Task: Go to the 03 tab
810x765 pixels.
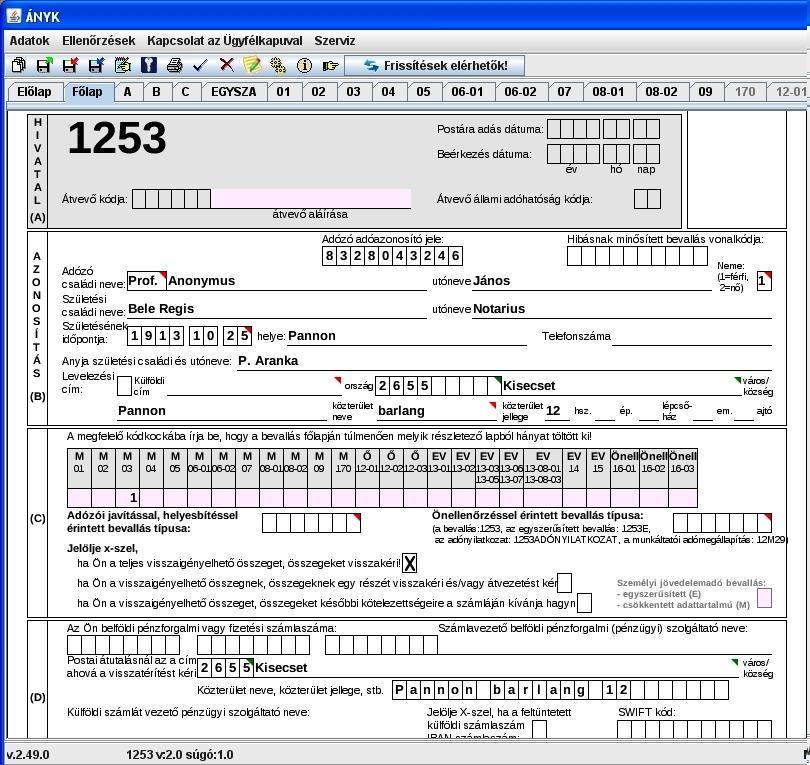Action: 353,92
